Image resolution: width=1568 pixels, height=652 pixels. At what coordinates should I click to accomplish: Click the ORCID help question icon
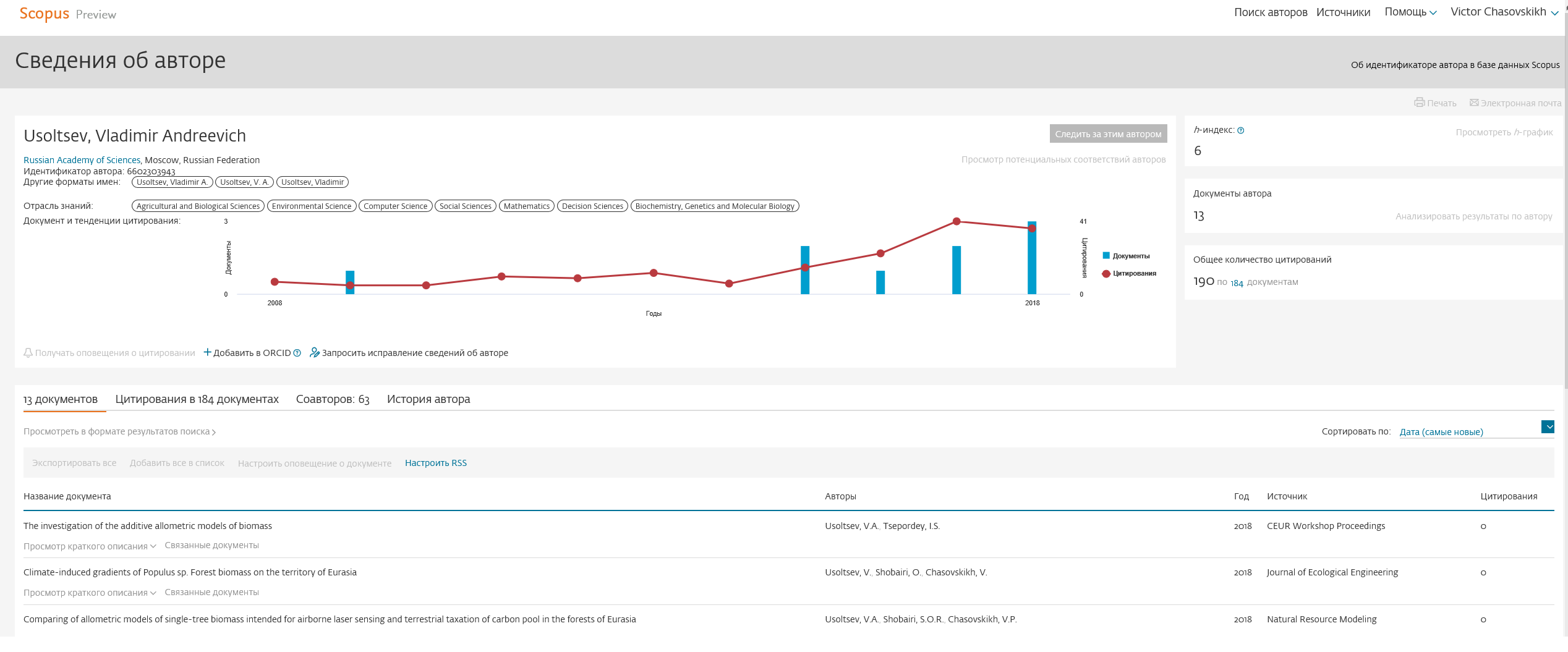(x=297, y=353)
